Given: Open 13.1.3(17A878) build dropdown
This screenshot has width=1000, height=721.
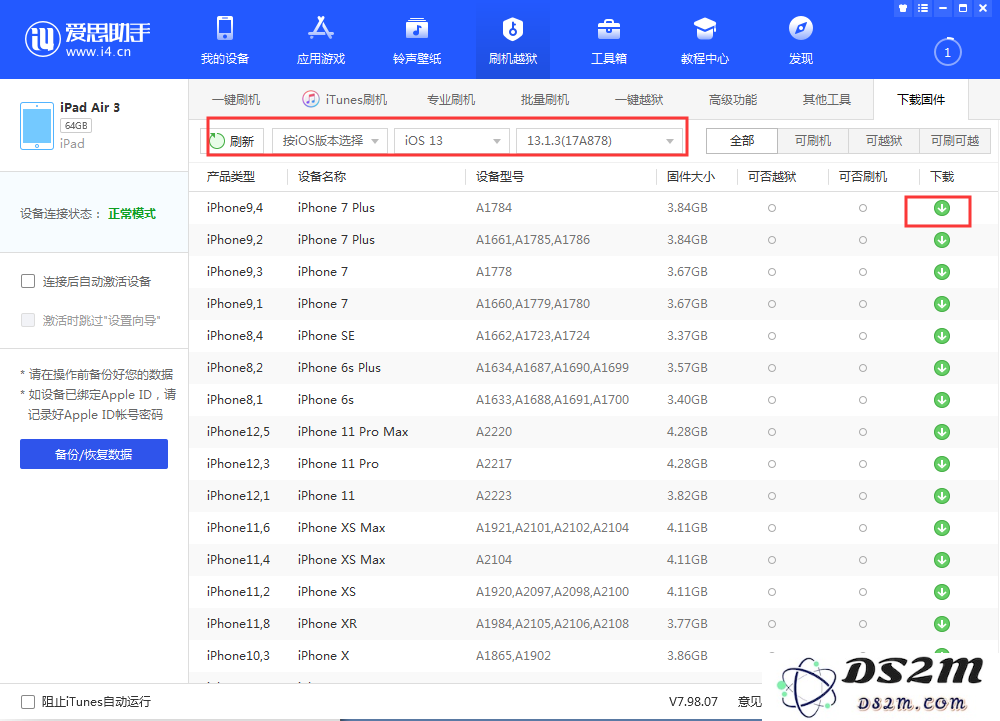Looking at the screenshot, I should 599,141.
